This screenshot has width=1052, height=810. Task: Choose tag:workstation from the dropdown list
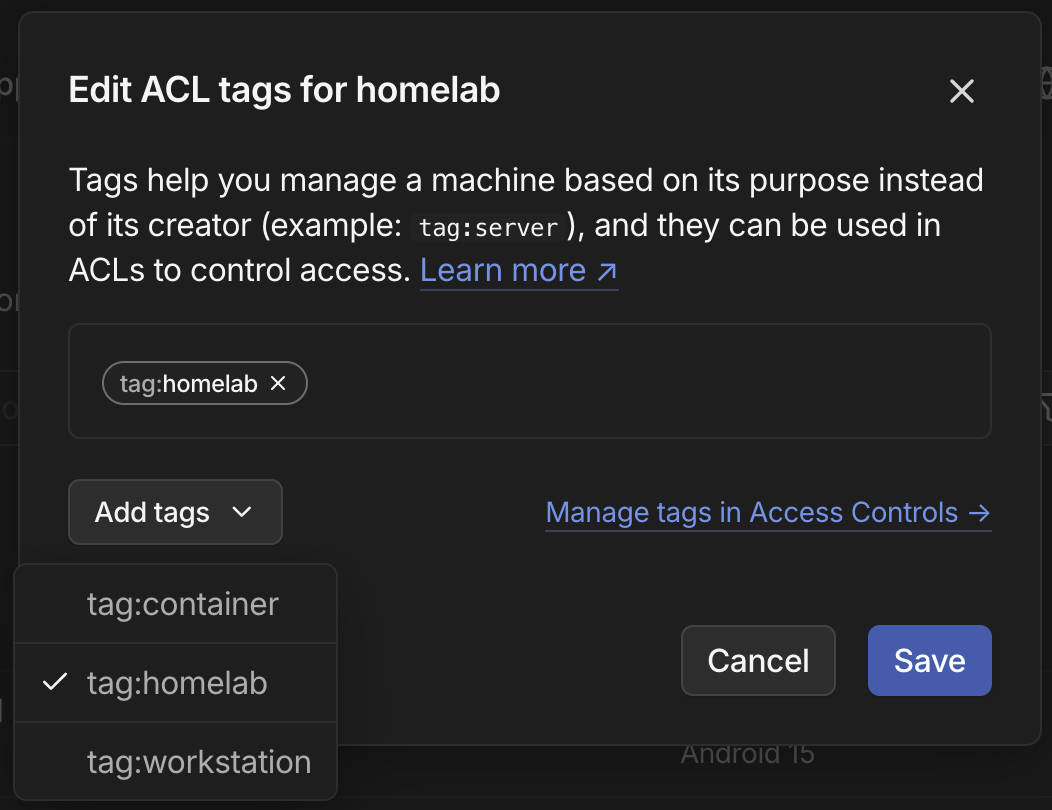pyautogui.click(x=198, y=762)
